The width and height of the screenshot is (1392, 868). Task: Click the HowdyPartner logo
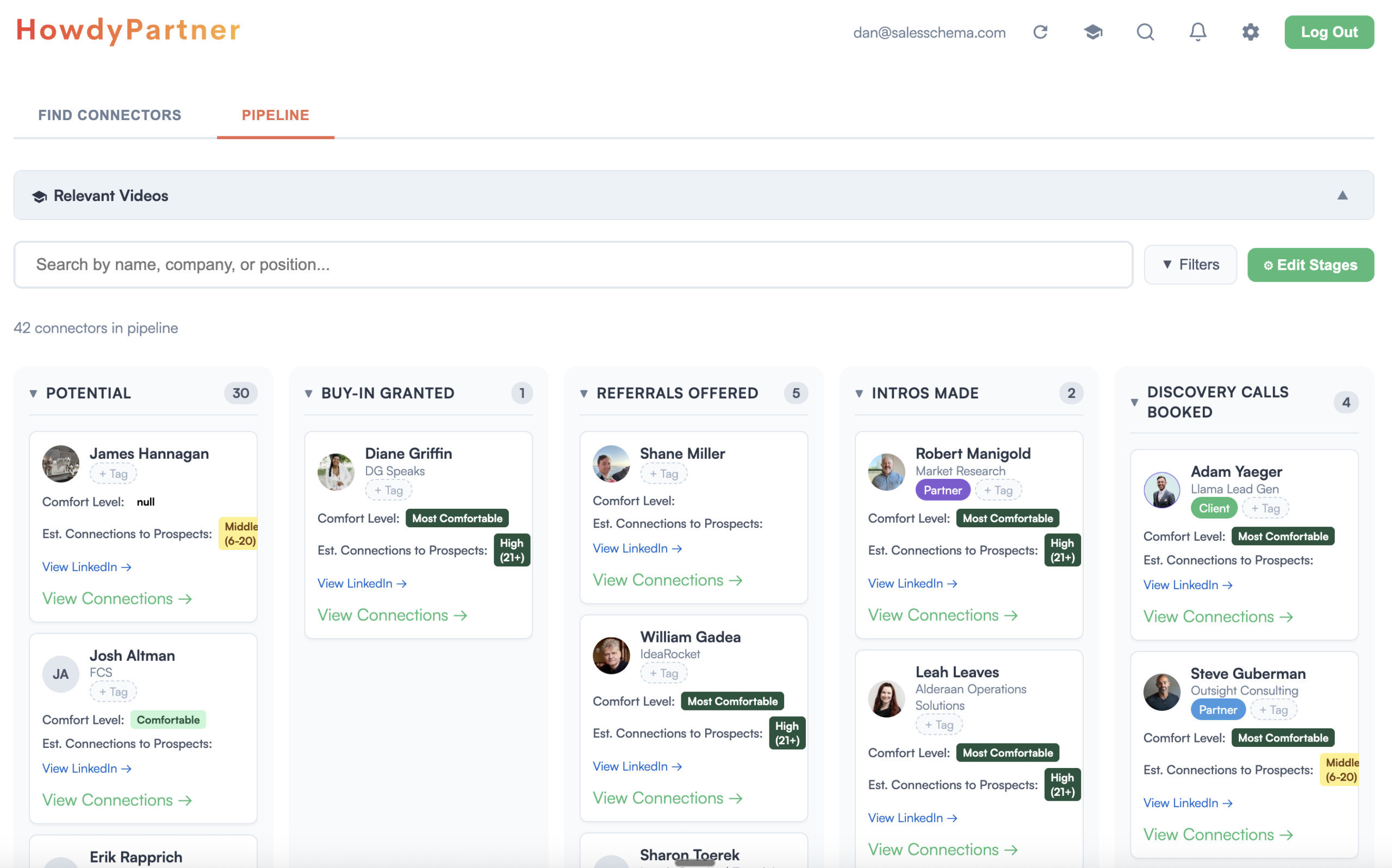[x=128, y=30]
